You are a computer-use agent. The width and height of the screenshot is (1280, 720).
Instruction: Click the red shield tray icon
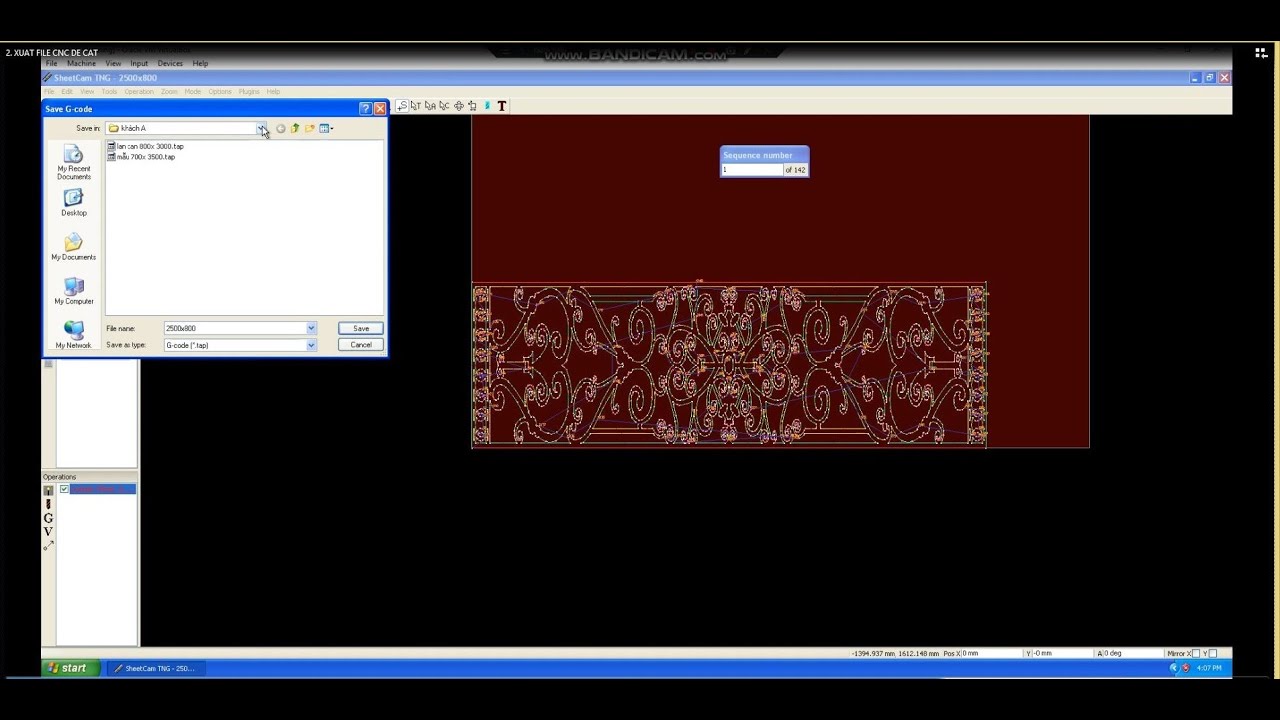click(x=1185, y=668)
